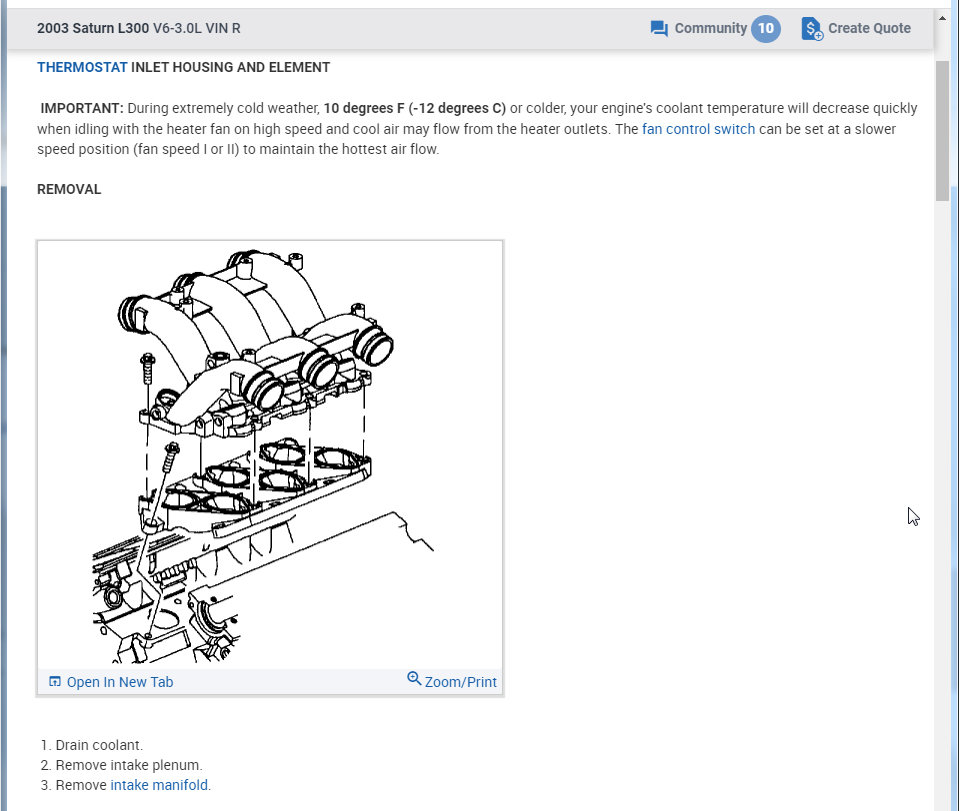The width and height of the screenshot is (959, 811).
Task: Click the REMOVAL section heading
Action: (x=69, y=190)
